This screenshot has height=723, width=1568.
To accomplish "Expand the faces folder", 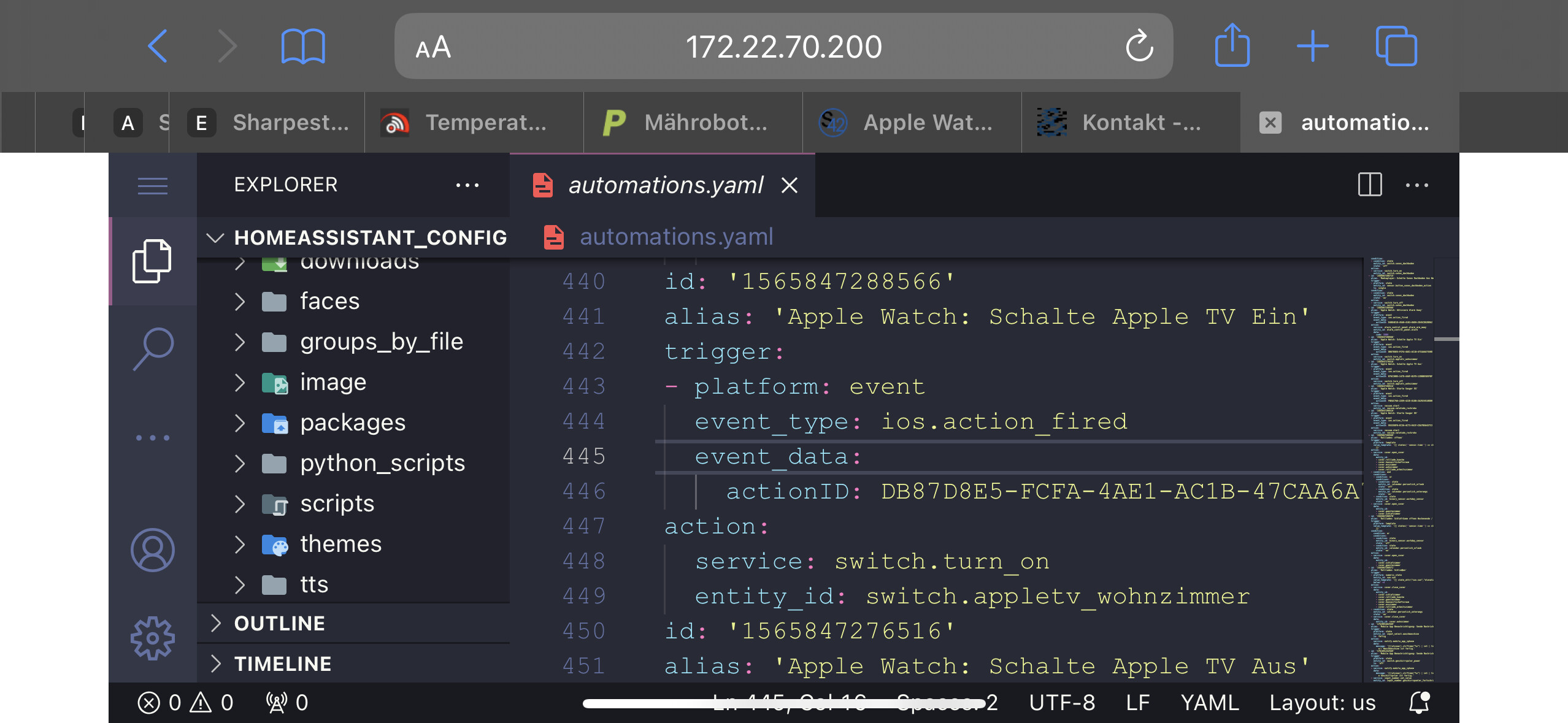I will 240,302.
